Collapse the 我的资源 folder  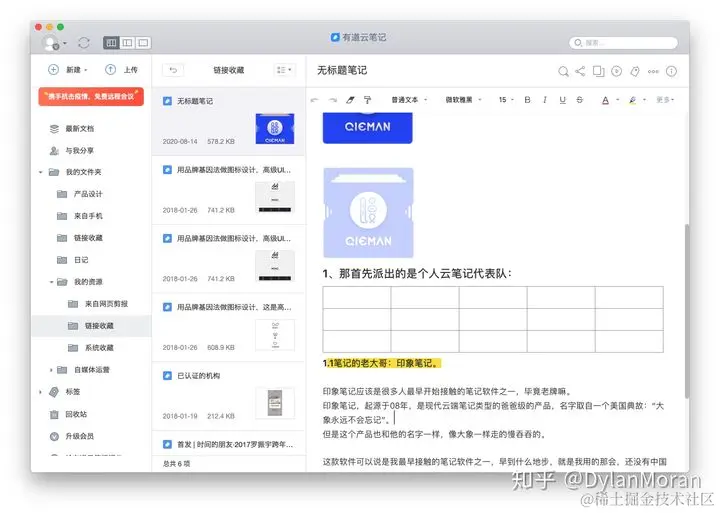tap(51, 282)
